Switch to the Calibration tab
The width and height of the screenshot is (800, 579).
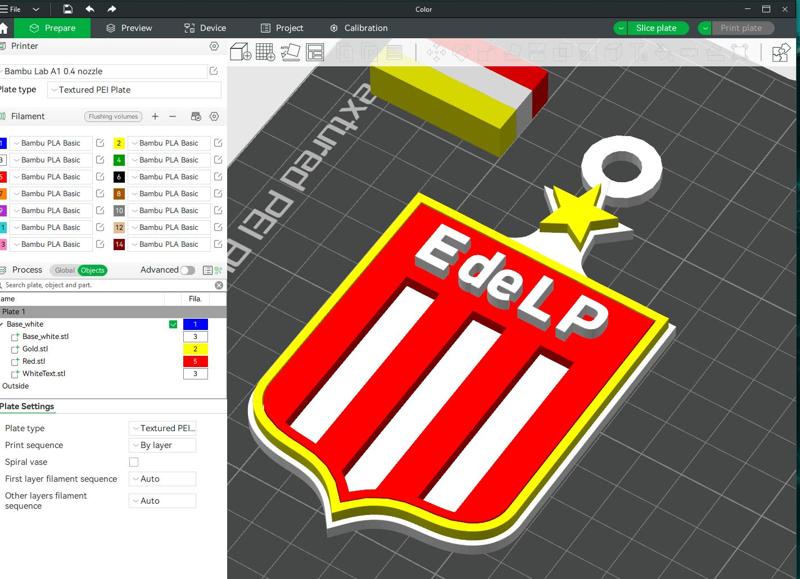[x=359, y=28]
